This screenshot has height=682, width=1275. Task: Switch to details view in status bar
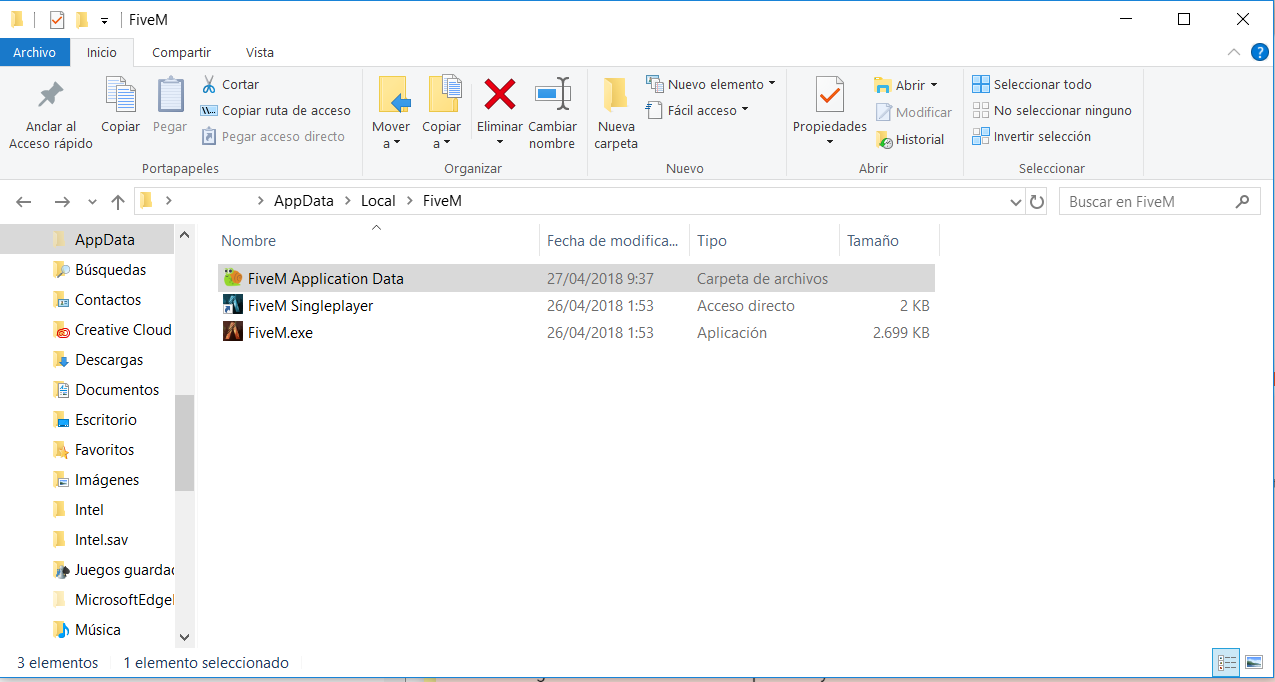[1226, 662]
